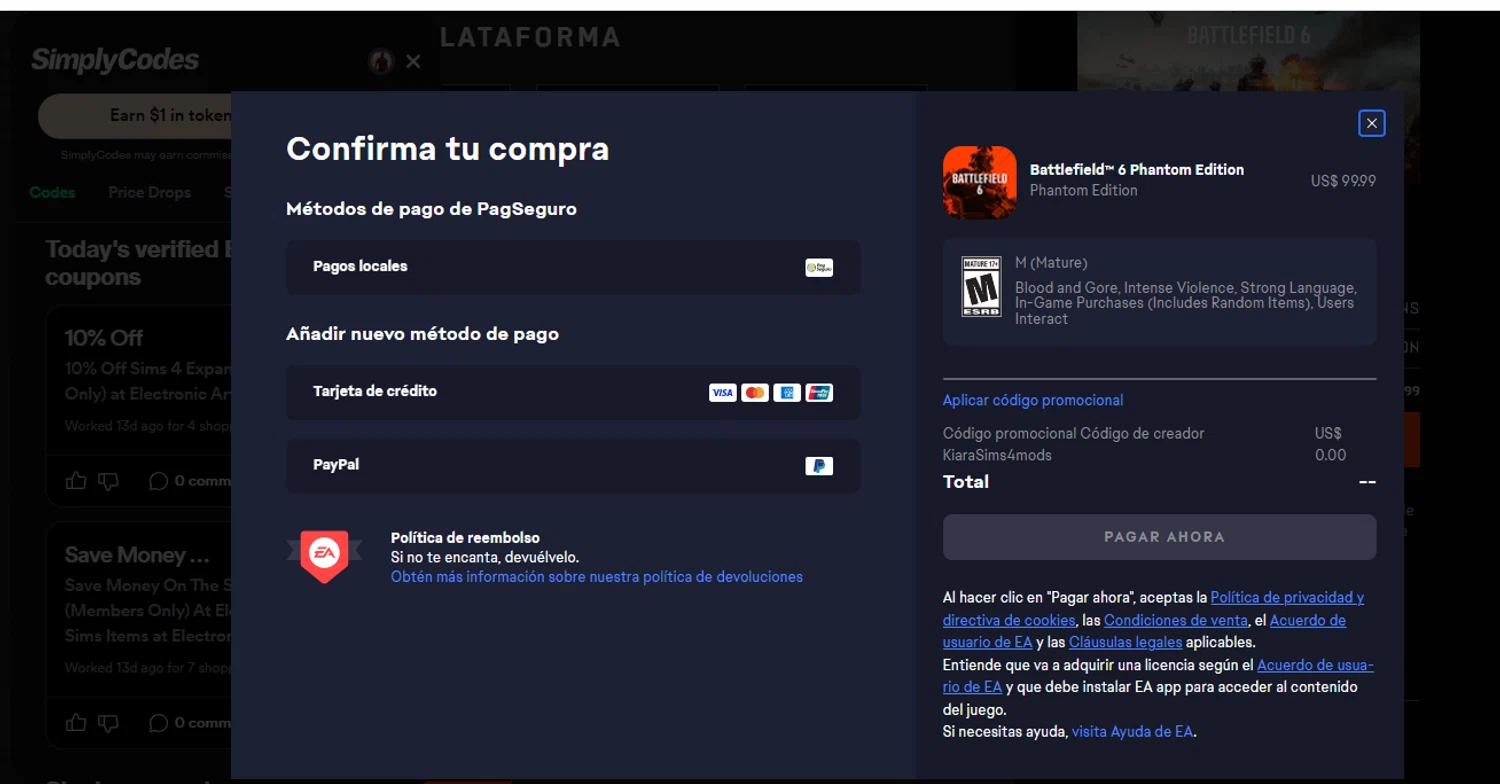Click the Mastercard icon
Viewport: 1500px width, 784px height.
[x=755, y=392]
